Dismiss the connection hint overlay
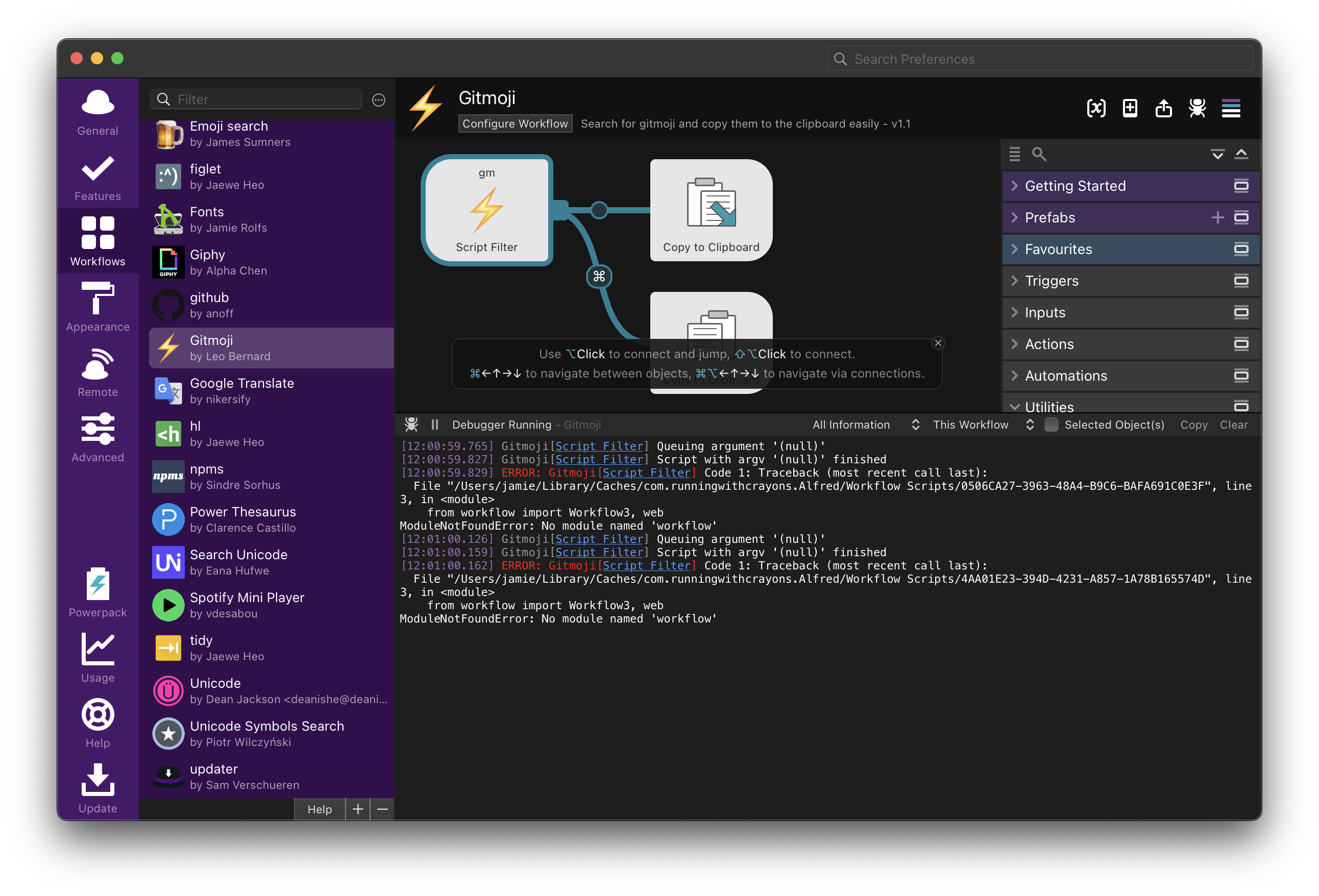1319x896 pixels. (x=938, y=343)
